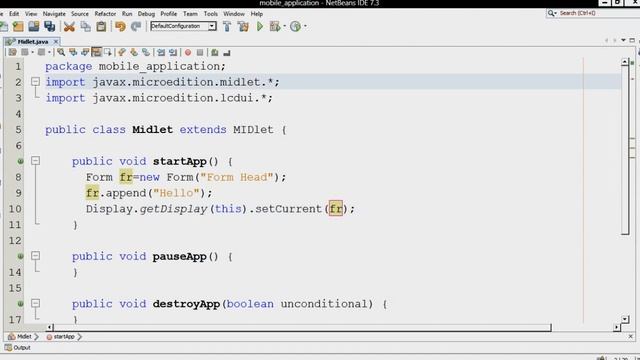640x360 pixels.
Task: Run project with green play icon
Action: pyautogui.click(x=260, y=27)
